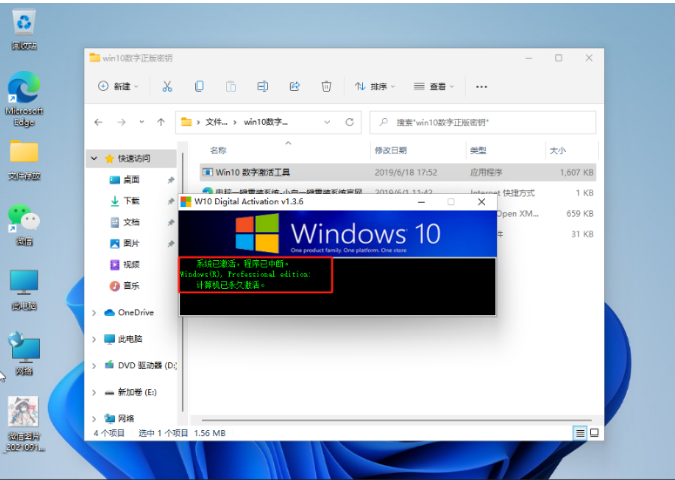This screenshot has width=675, height=480.
Task: Open the three-dots See more menu
Action: (481, 87)
